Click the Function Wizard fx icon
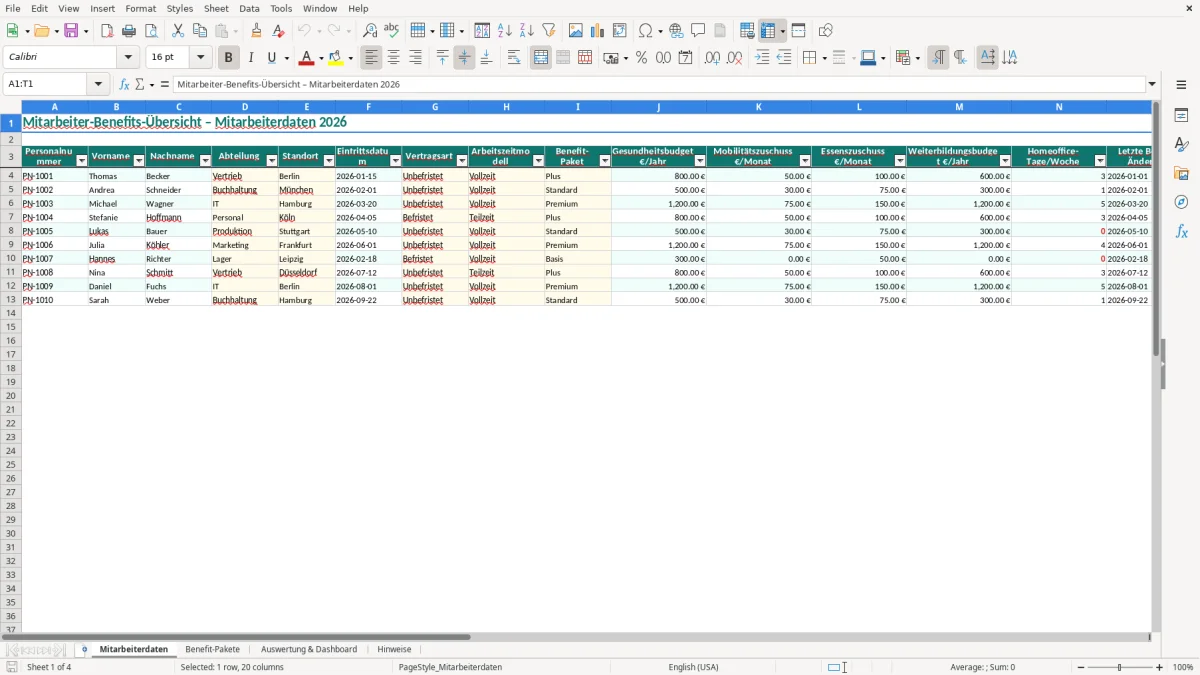Image resolution: width=1200 pixels, height=675 pixels. [x=124, y=85]
